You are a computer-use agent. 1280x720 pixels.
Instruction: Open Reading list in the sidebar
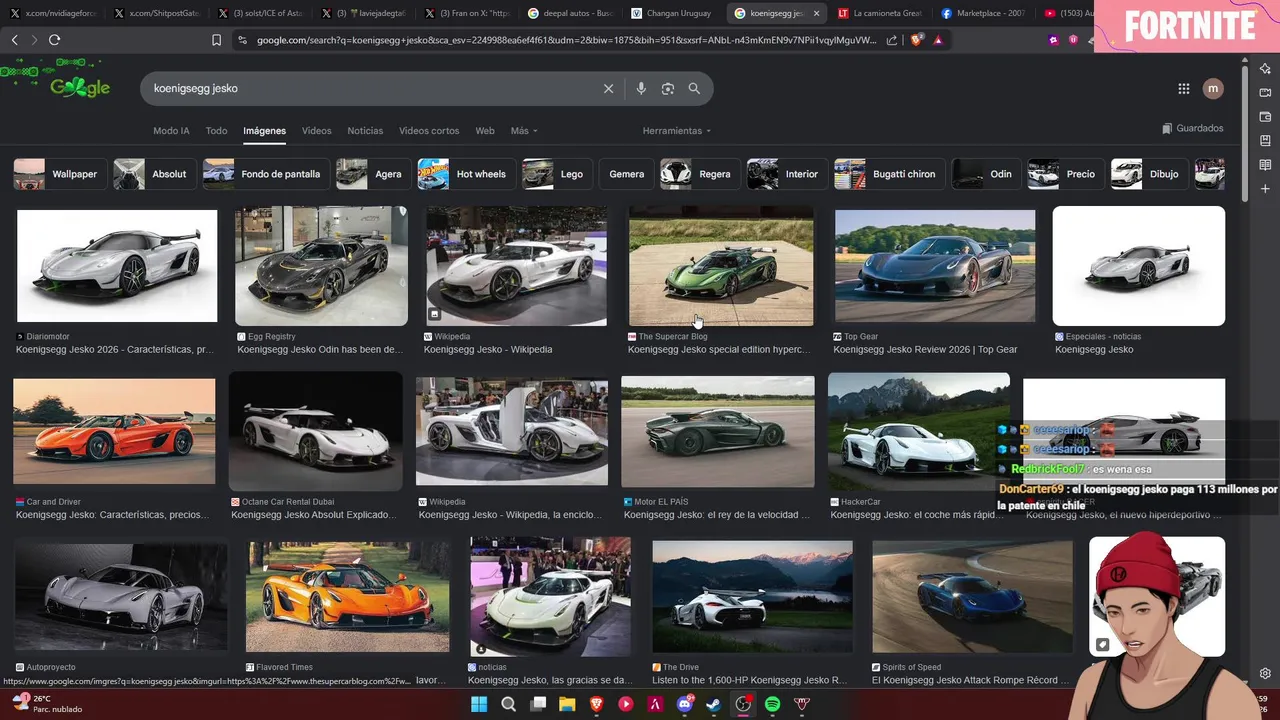[1265, 165]
